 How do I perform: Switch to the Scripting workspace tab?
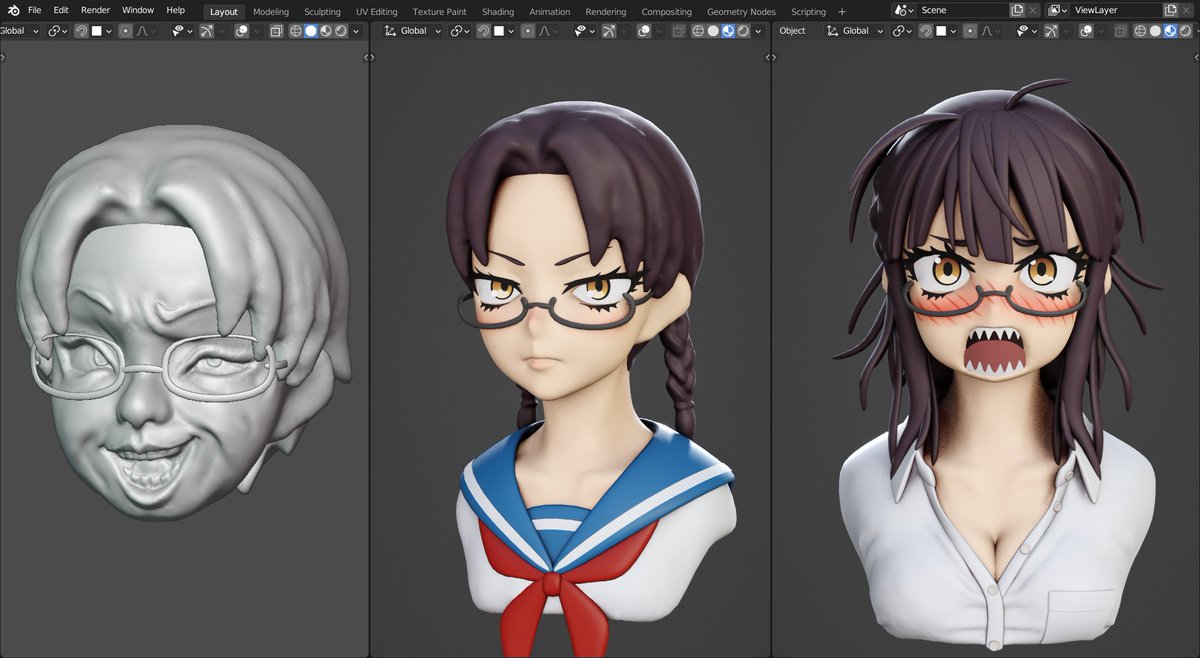(x=808, y=12)
